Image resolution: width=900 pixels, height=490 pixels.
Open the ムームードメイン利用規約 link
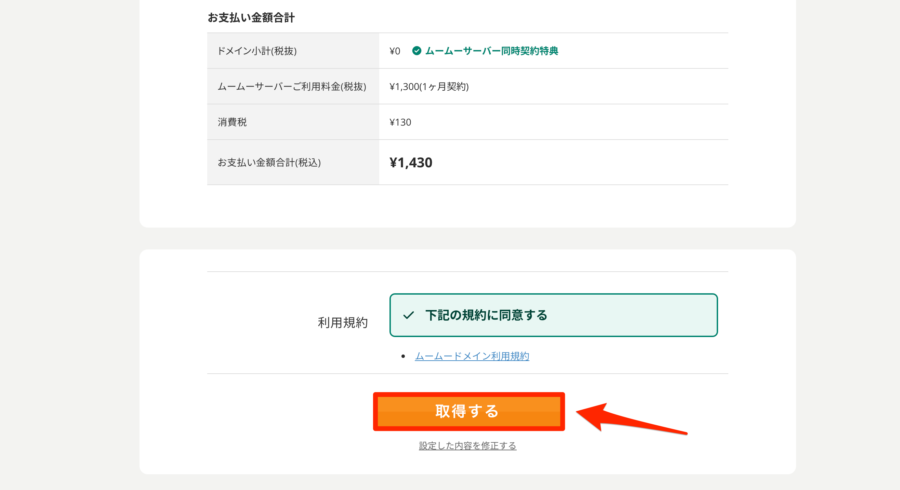tap(472, 356)
